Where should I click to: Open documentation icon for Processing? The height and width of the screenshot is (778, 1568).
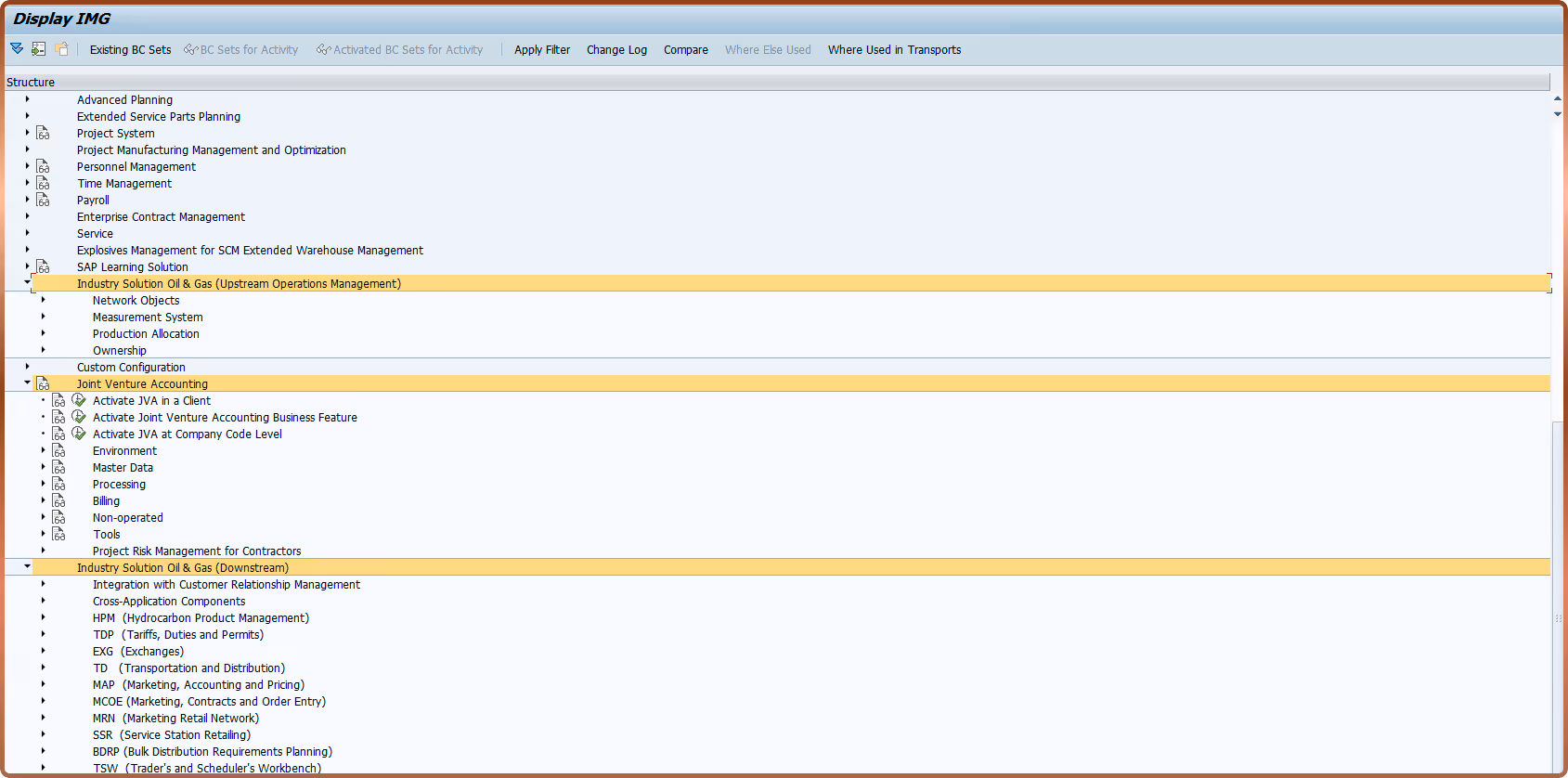[x=58, y=485]
